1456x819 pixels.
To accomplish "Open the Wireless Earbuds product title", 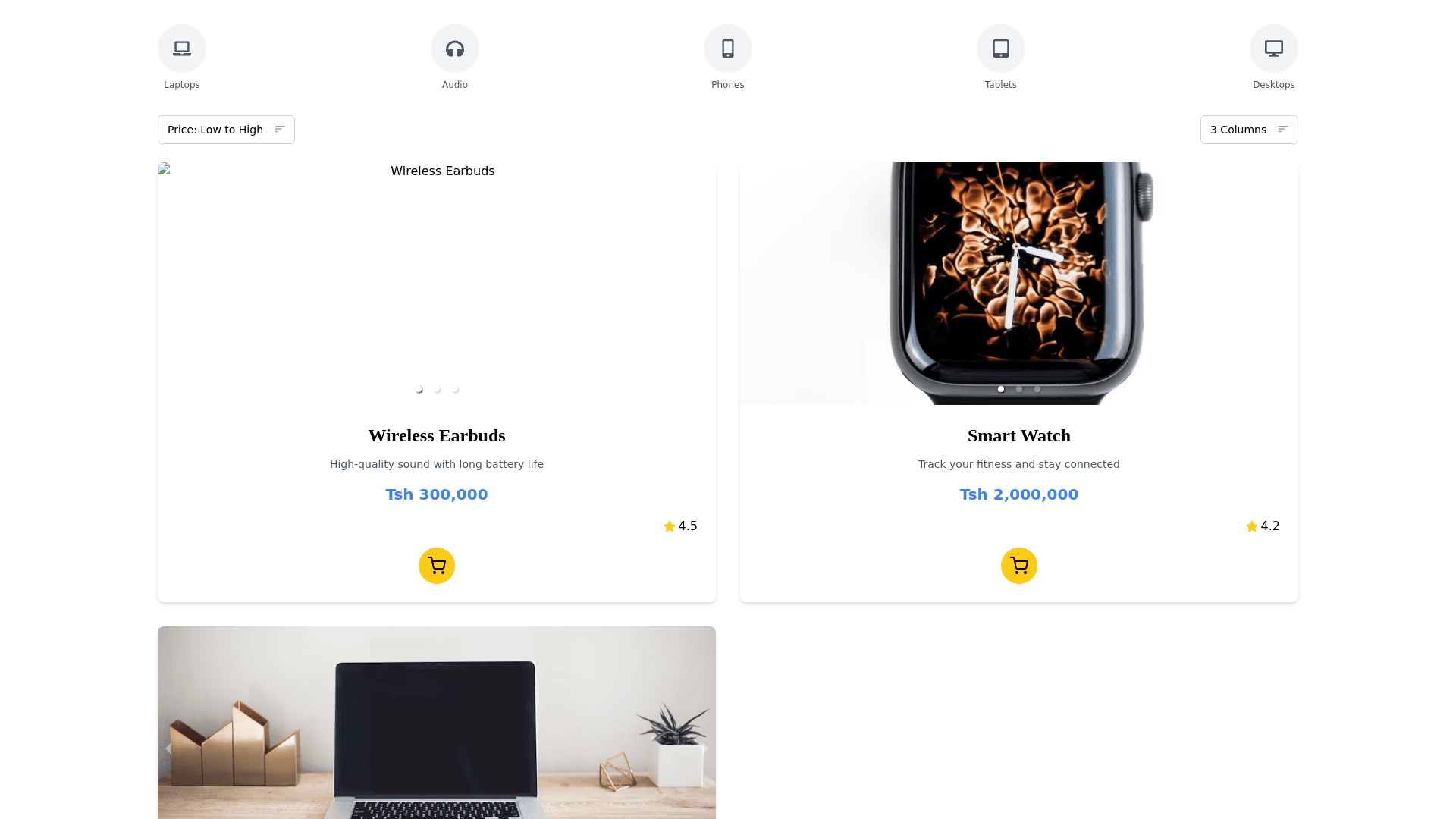I will pos(437,436).
